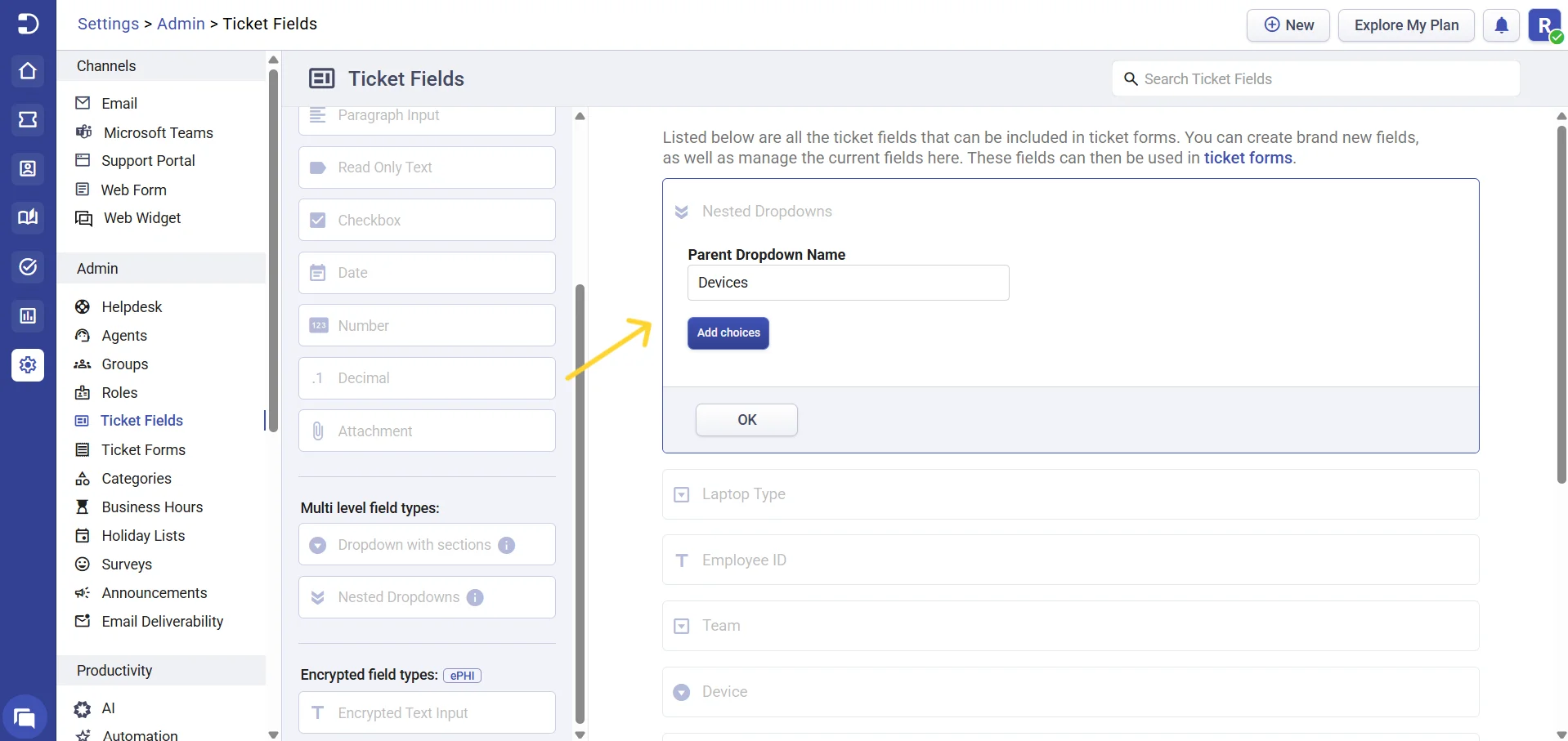Screen dimensions: 1568x741
Task: Click the OK button
Action: pyautogui.click(x=746, y=420)
